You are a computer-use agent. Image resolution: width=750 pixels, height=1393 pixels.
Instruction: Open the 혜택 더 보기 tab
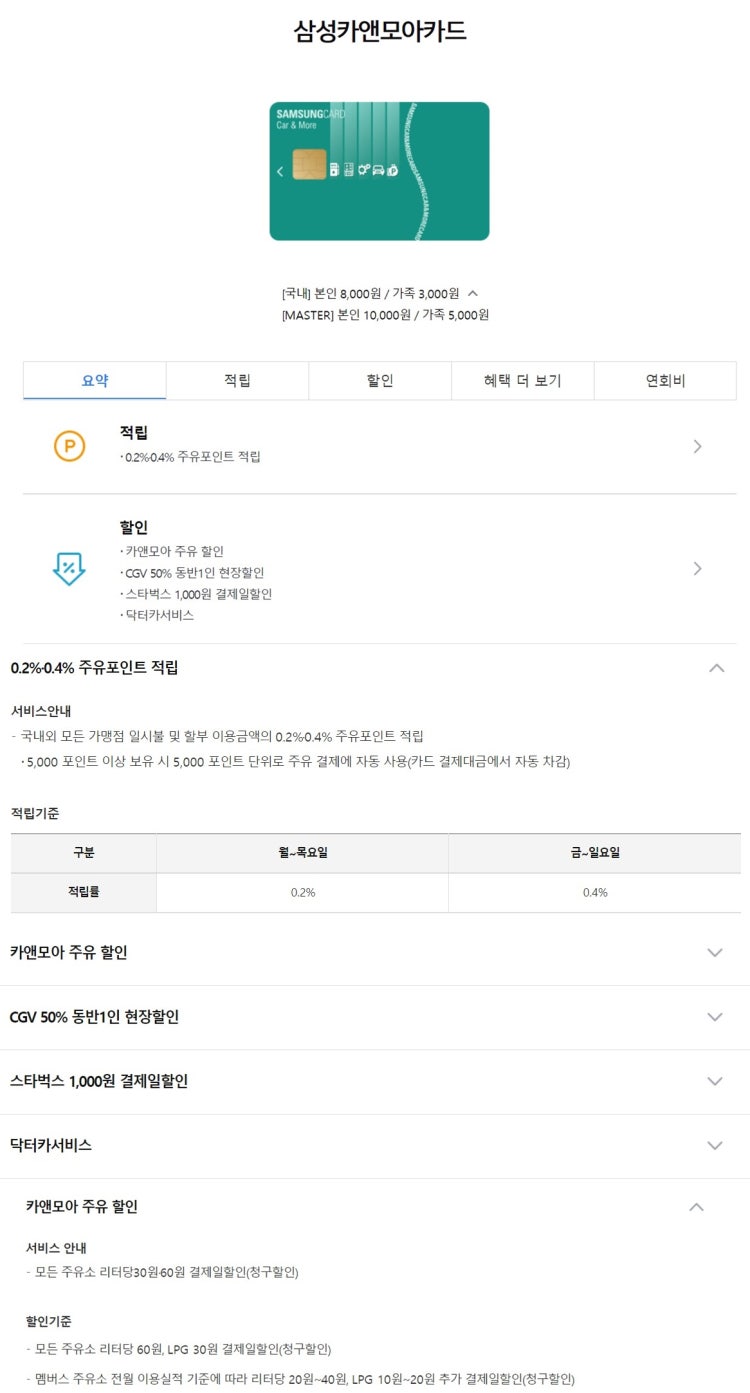point(523,380)
